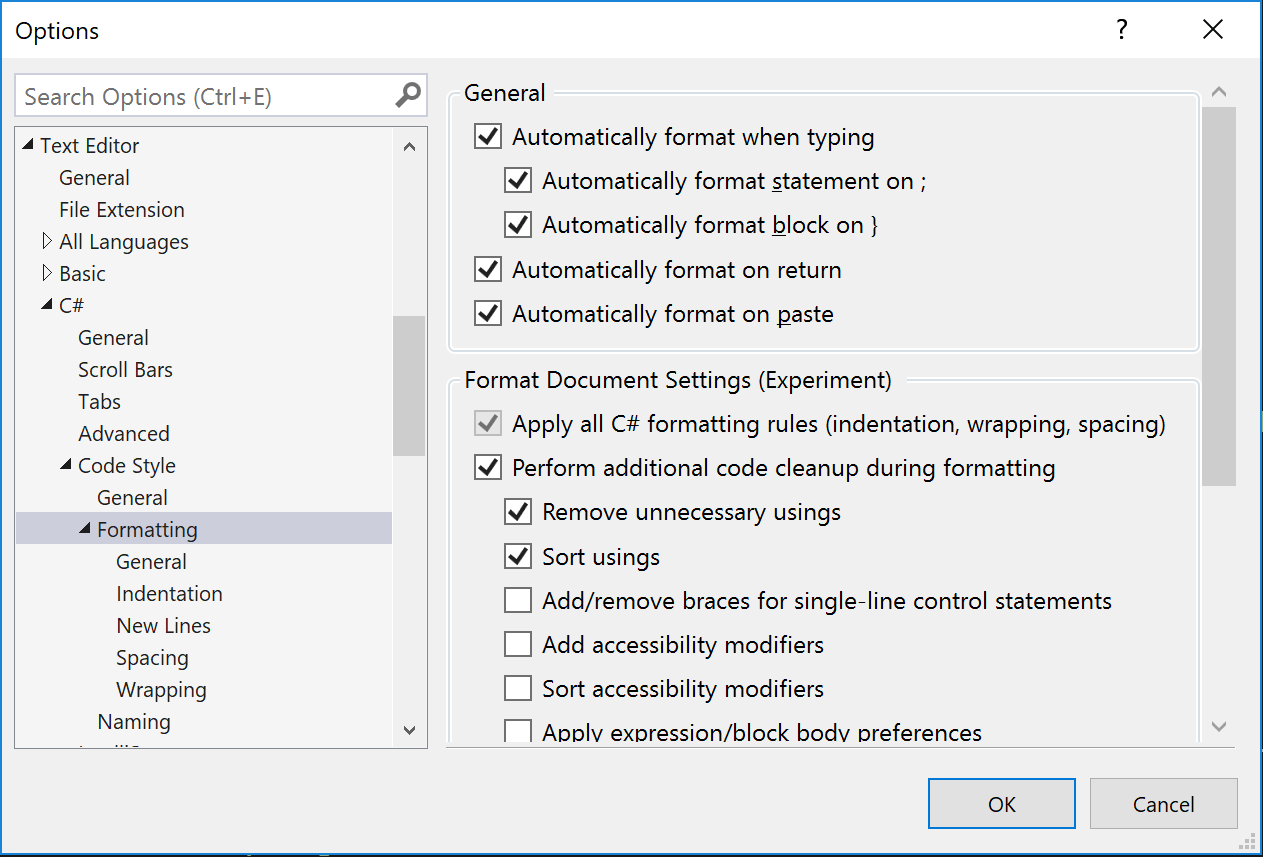
Task: Uncheck Automatically format on paste
Action: (x=487, y=313)
